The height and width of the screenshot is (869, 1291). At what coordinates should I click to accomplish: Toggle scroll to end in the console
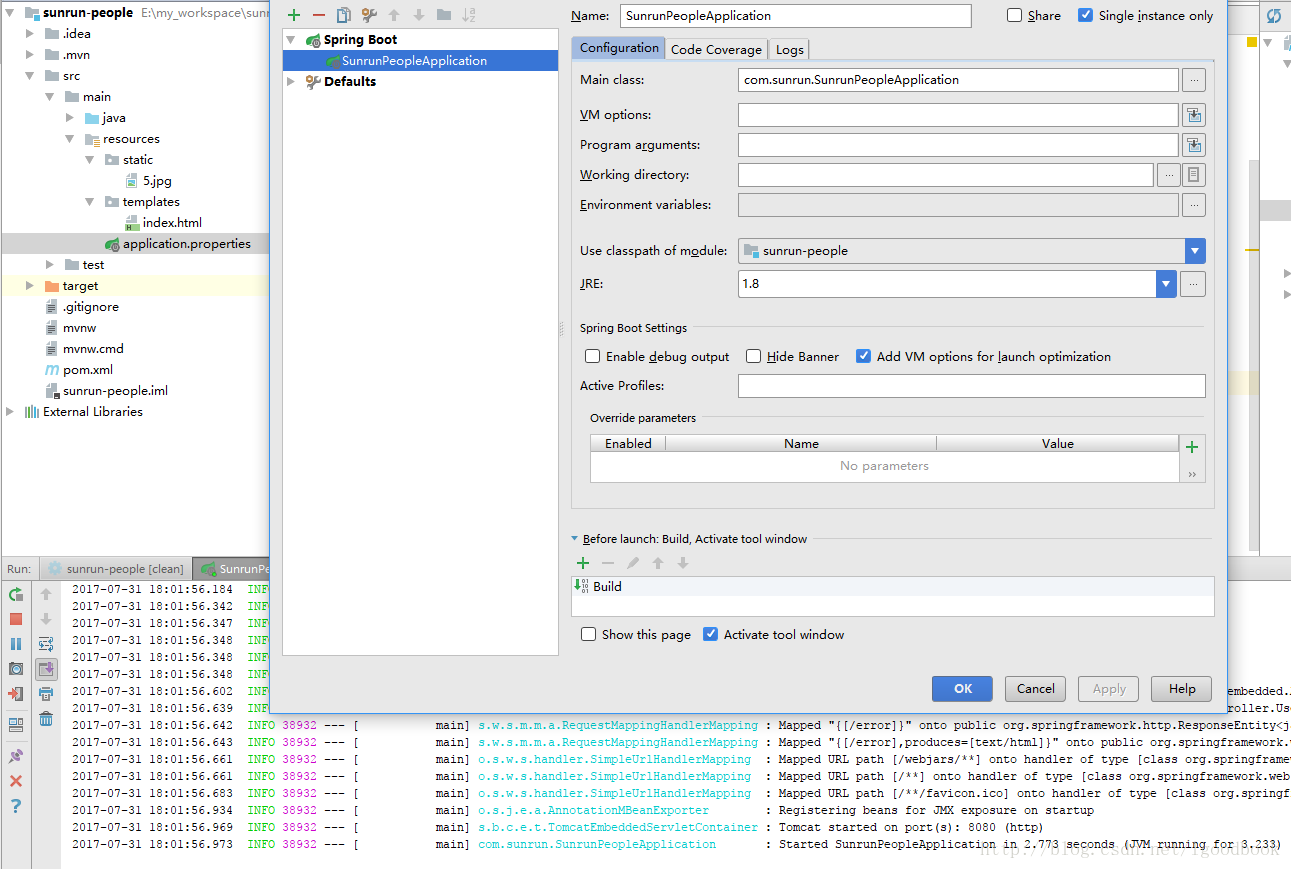[46, 669]
